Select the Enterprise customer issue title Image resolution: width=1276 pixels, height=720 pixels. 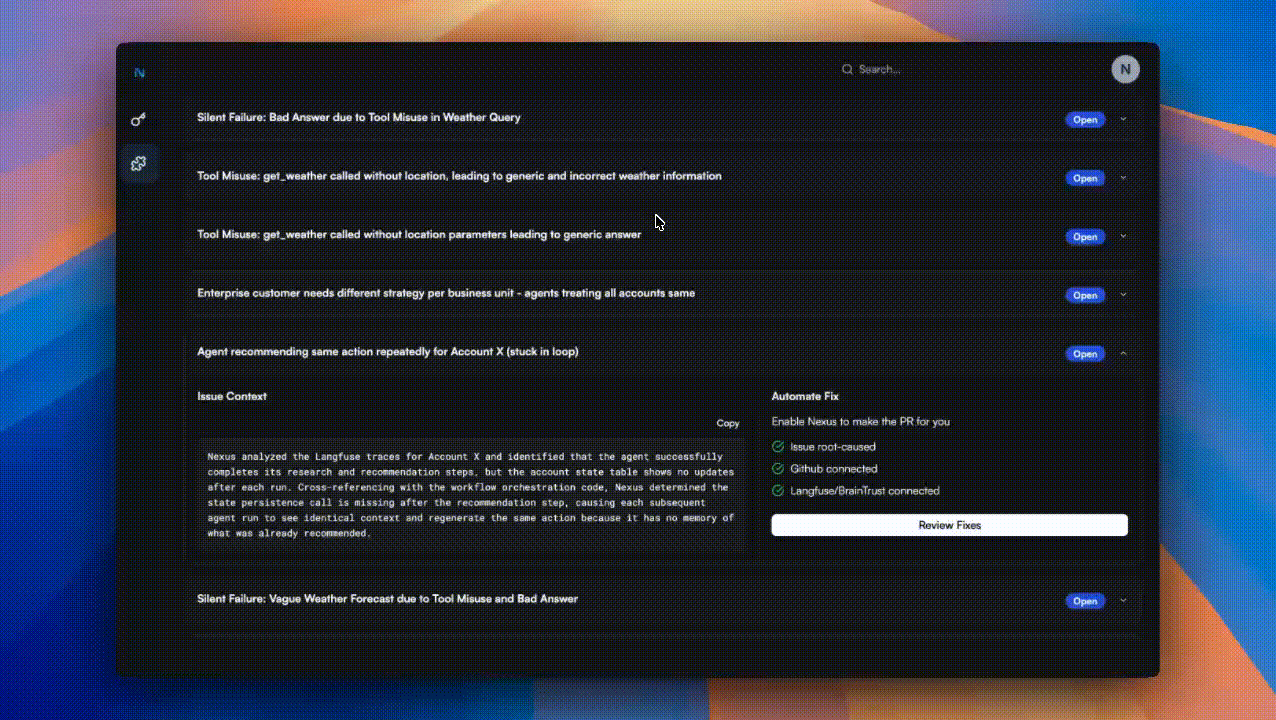(445, 293)
